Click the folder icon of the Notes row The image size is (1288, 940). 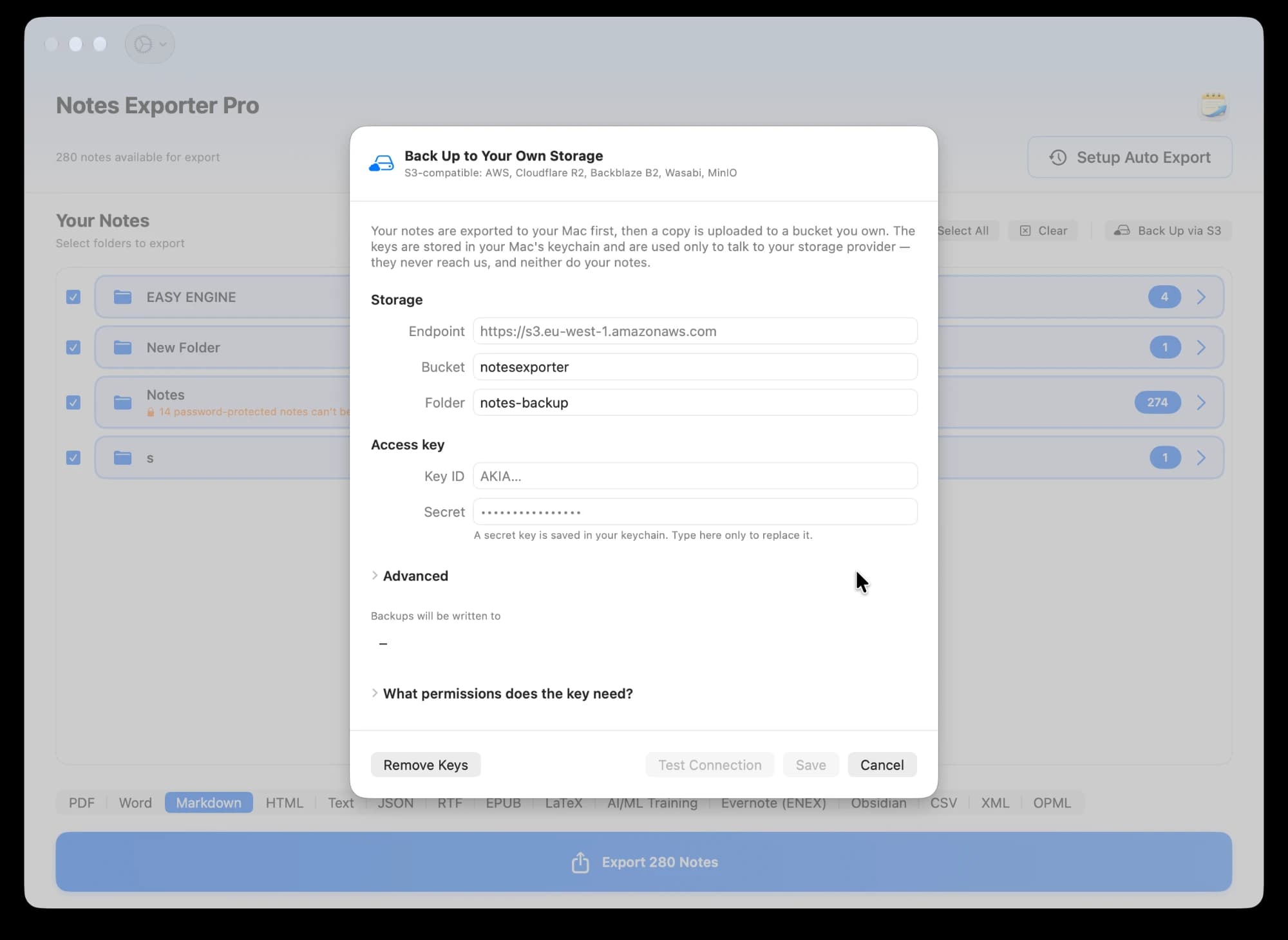coord(122,402)
